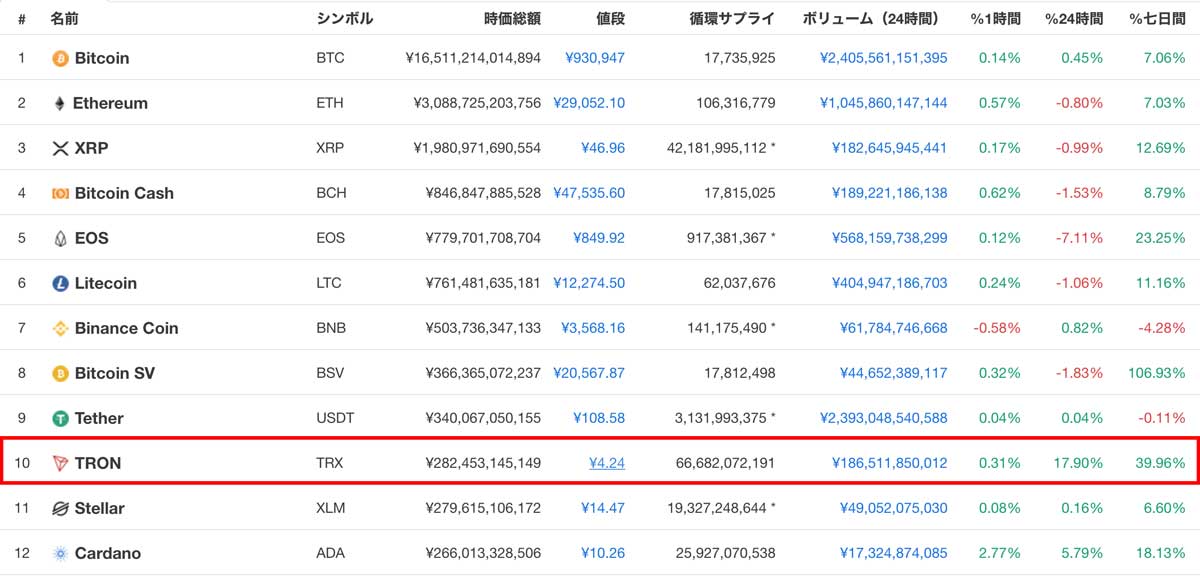Click the Binance Coin logo icon
The image size is (1200, 576).
[x=60, y=328]
